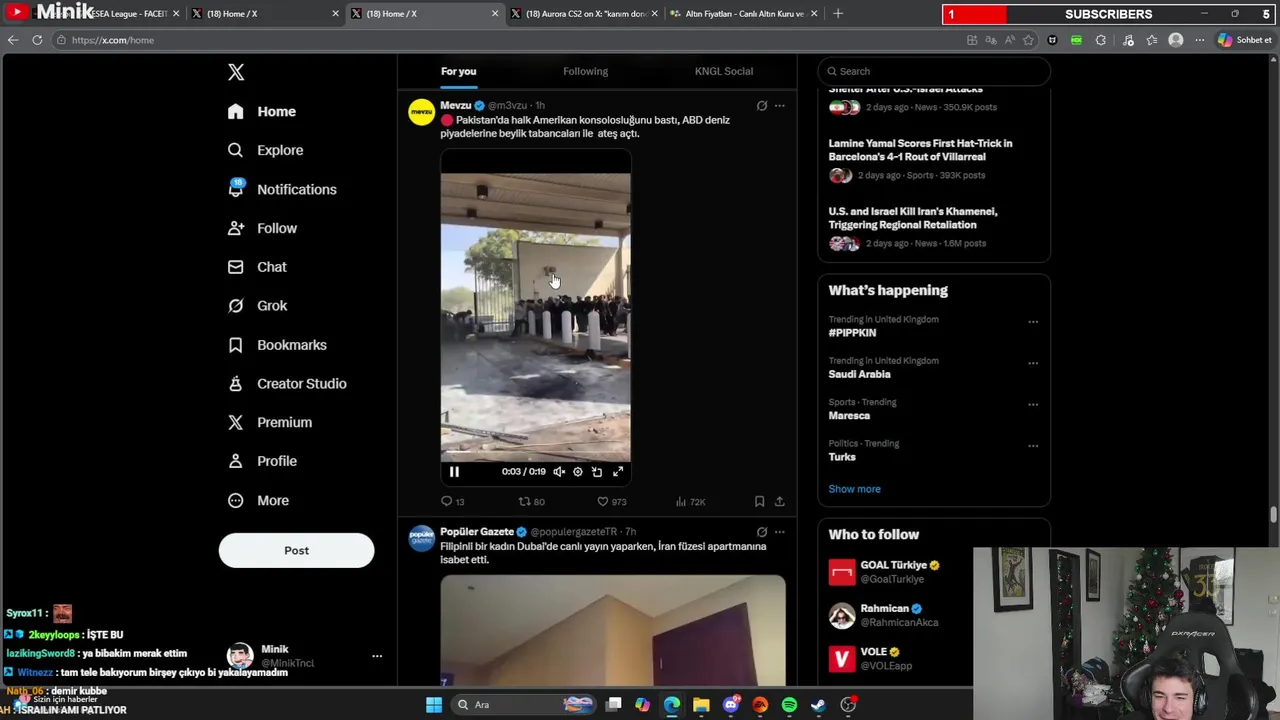This screenshot has height=720, width=1280.
Task: Open the browser settings ellipsis menu
Action: (x=1199, y=40)
